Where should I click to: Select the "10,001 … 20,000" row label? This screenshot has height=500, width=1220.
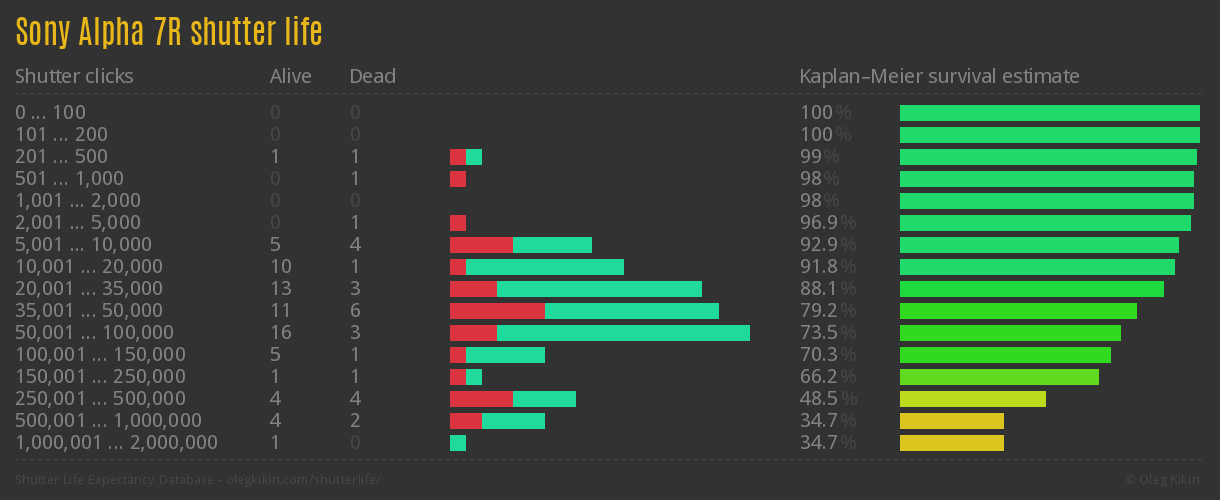click(x=89, y=267)
